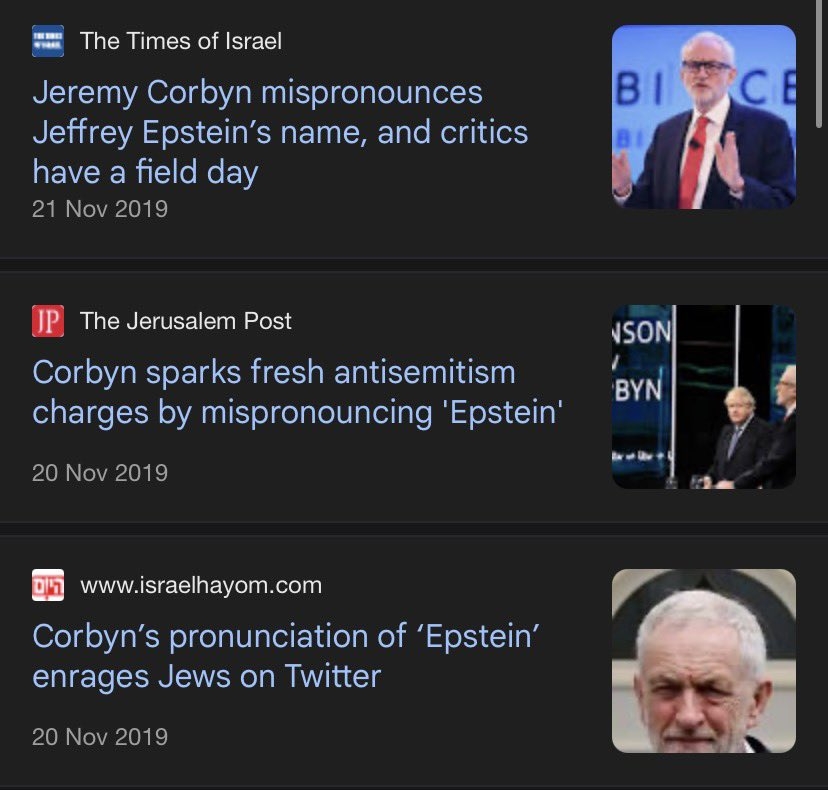Click the Israel Hayom site favicon
Image resolution: width=828 pixels, height=790 pixels.
(48, 585)
